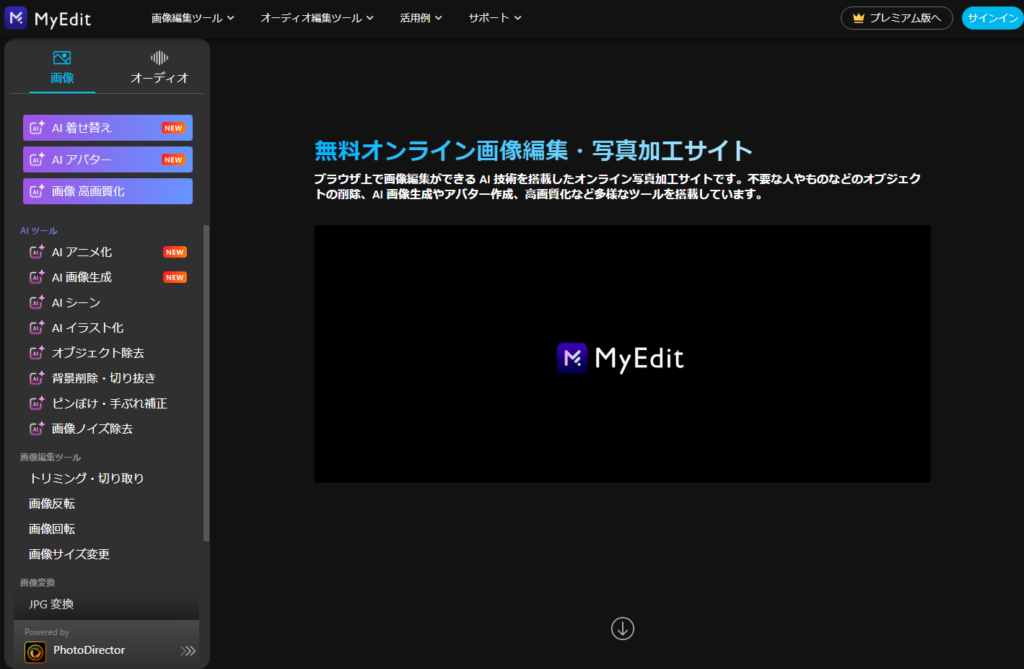This screenshot has width=1024, height=669.
Task: Open the AI アバター creator
Action: [x=107, y=159]
